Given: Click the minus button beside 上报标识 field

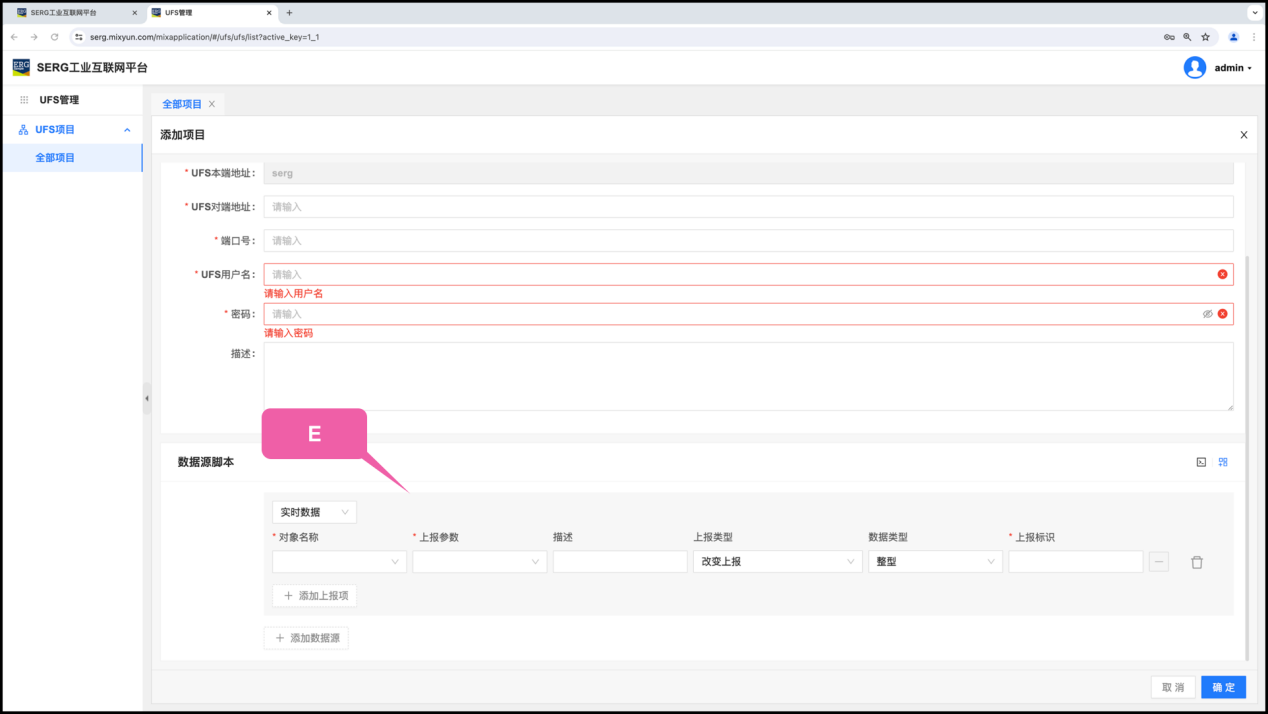Looking at the screenshot, I should tap(1159, 562).
